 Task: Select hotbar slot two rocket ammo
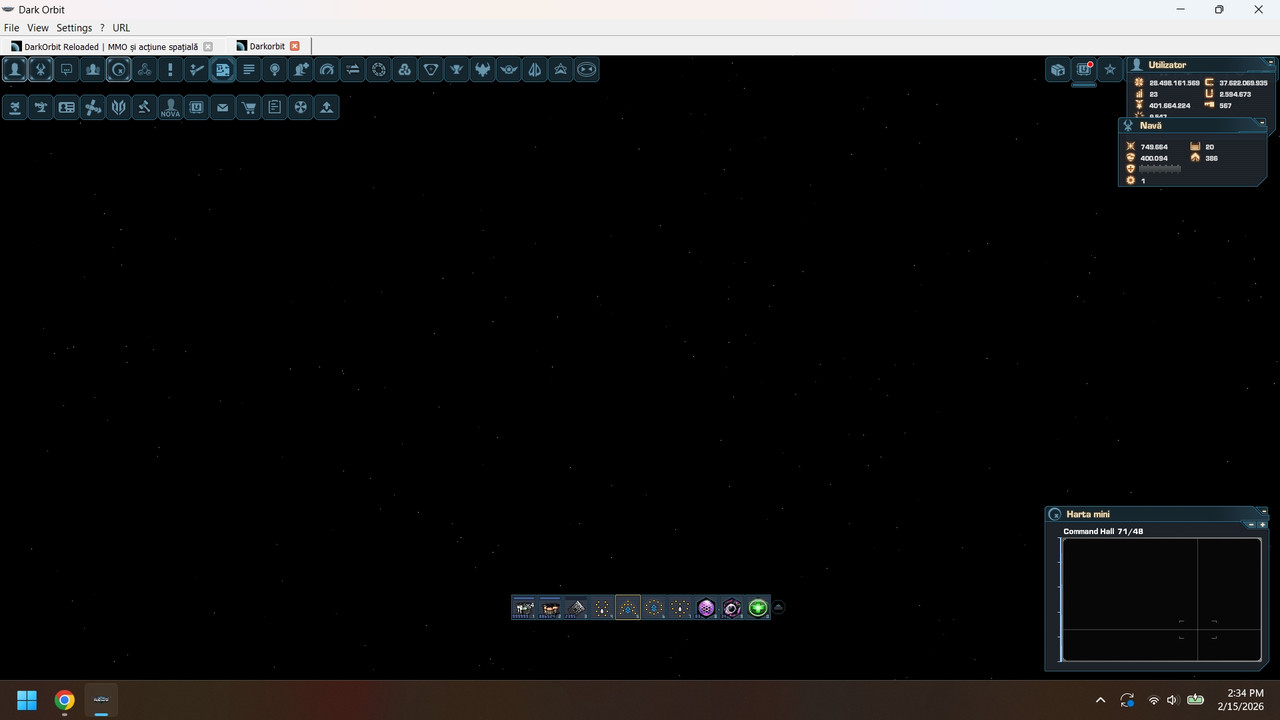pyautogui.click(x=549, y=607)
